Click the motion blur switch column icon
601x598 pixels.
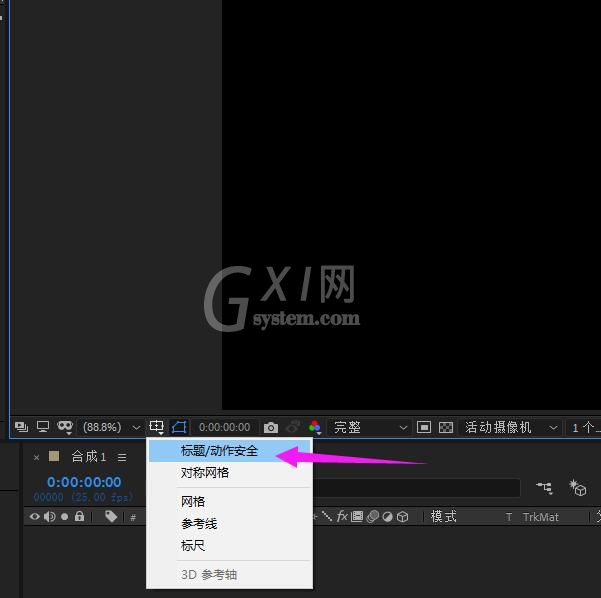(373, 517)
